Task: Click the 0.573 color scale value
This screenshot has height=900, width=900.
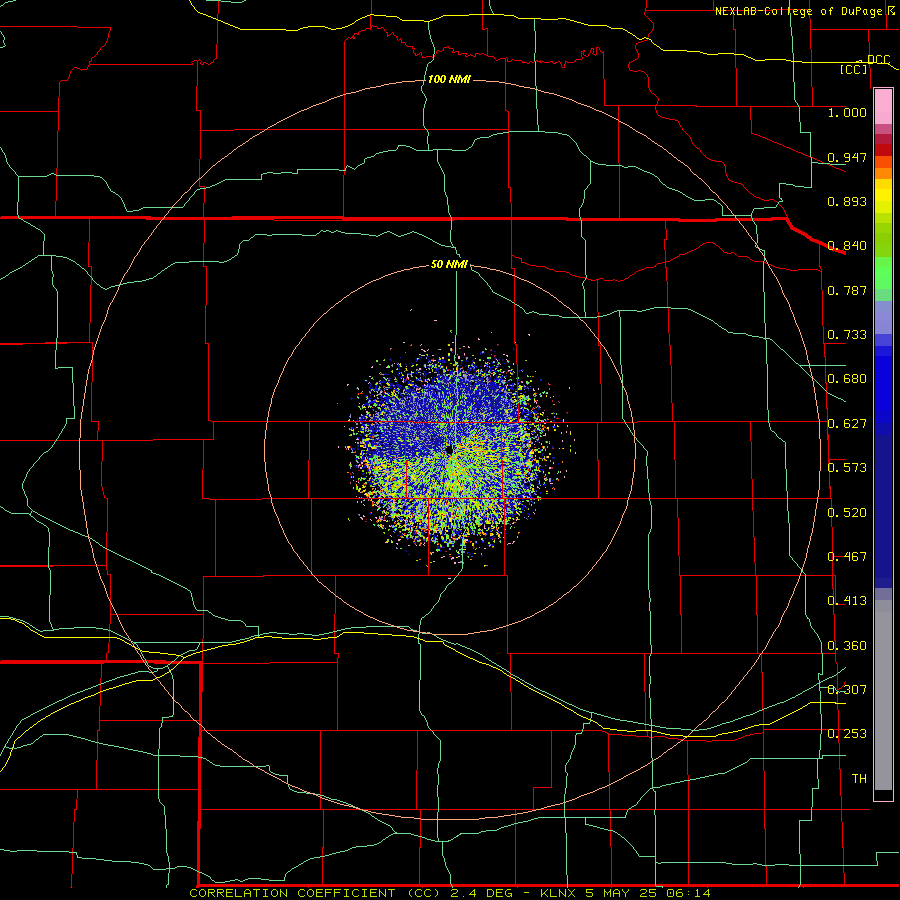Action: pos(847,468)
